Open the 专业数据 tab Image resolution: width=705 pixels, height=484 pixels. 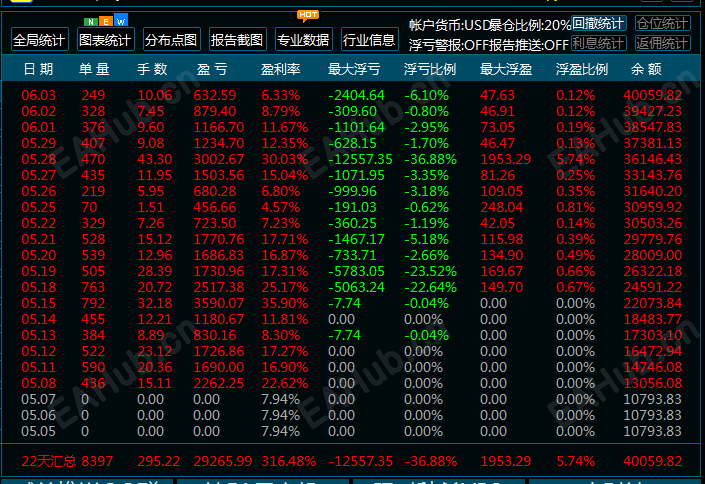point(303,40)
